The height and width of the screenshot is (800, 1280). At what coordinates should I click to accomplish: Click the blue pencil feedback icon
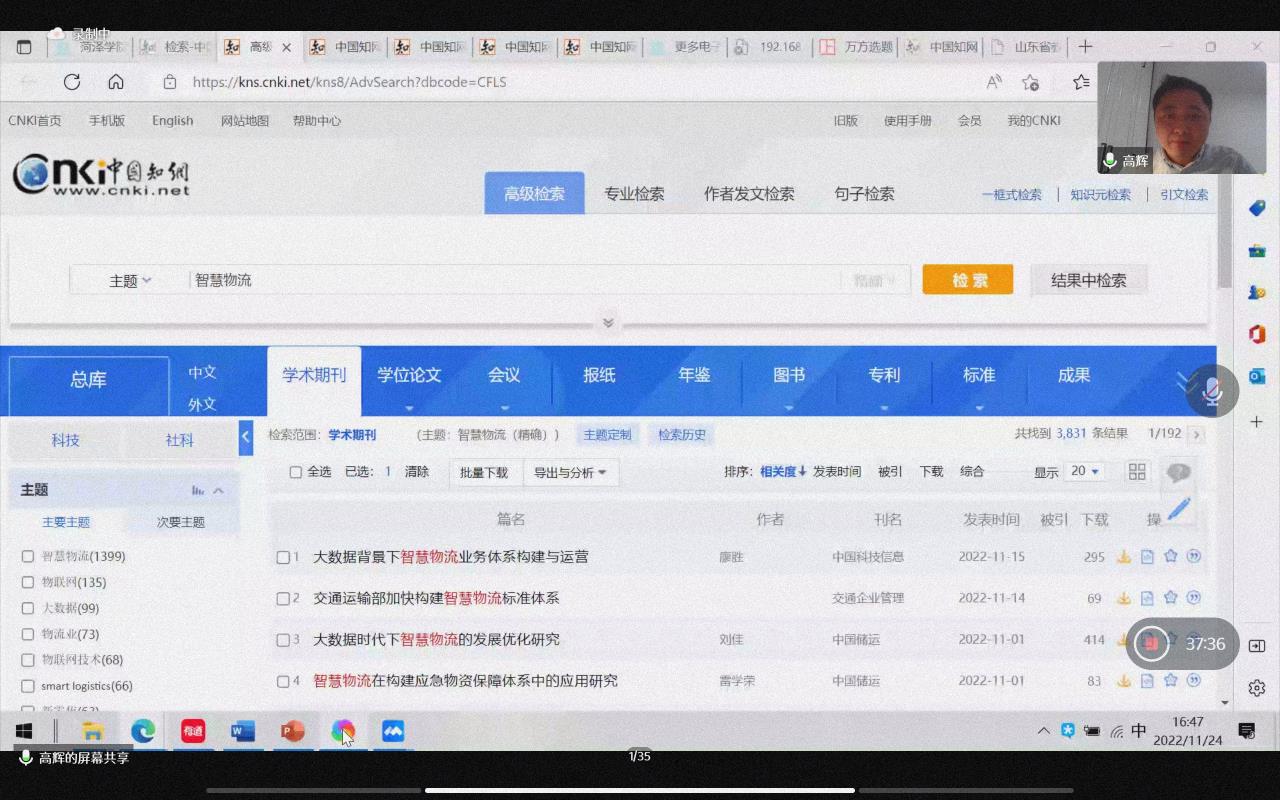tap(1179, 508)
